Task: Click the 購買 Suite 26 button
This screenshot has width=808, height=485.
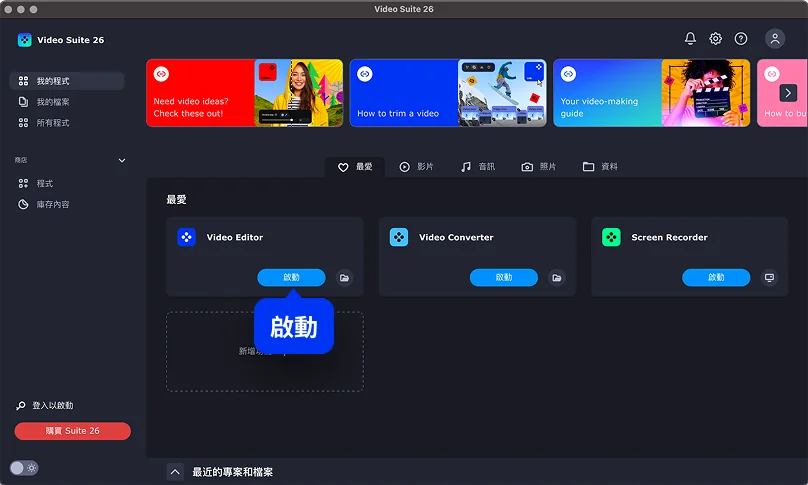Action: click(x=73, y=431)
